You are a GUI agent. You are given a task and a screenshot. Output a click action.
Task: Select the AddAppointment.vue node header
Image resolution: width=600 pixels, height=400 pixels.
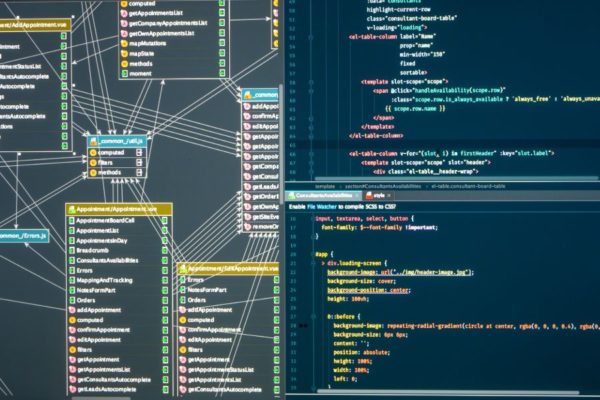[x=35, y=25]
